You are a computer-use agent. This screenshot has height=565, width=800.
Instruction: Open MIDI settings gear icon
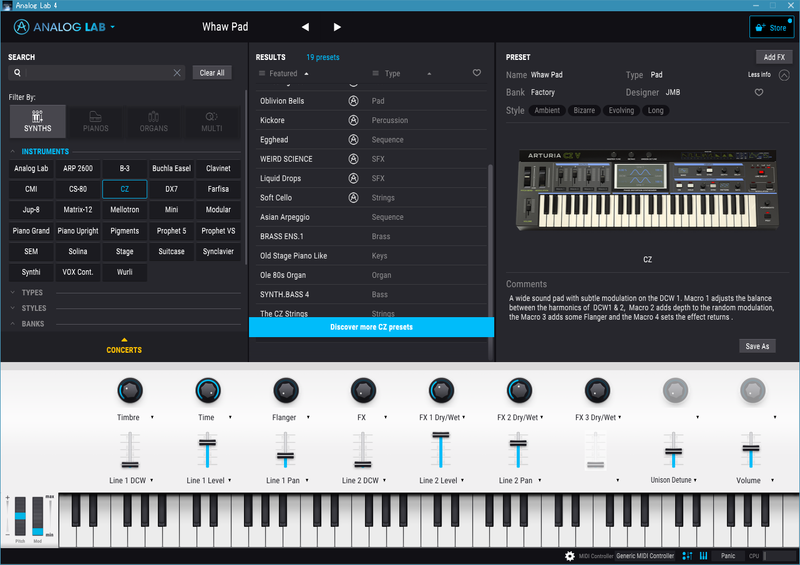click(x=570, y=556)
